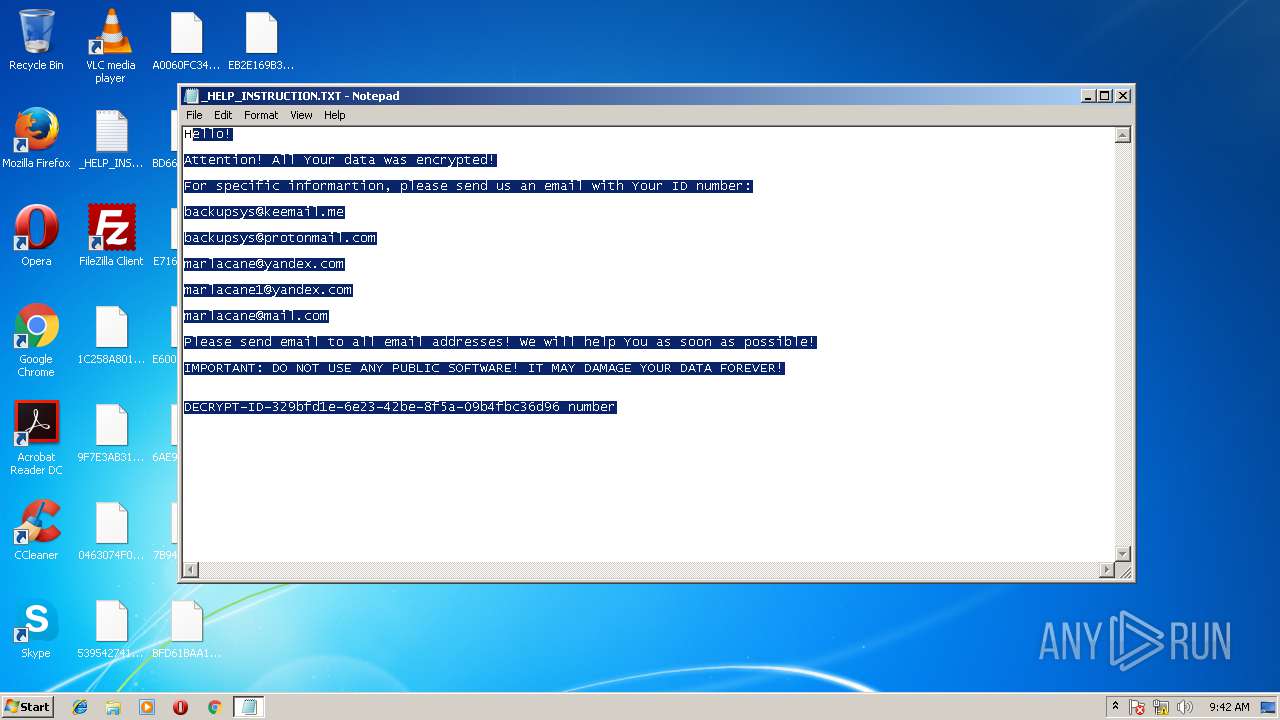This screenshot has width=1280, height=720.
Task: Open FileZilla Client shortcut
Action: 111,237
